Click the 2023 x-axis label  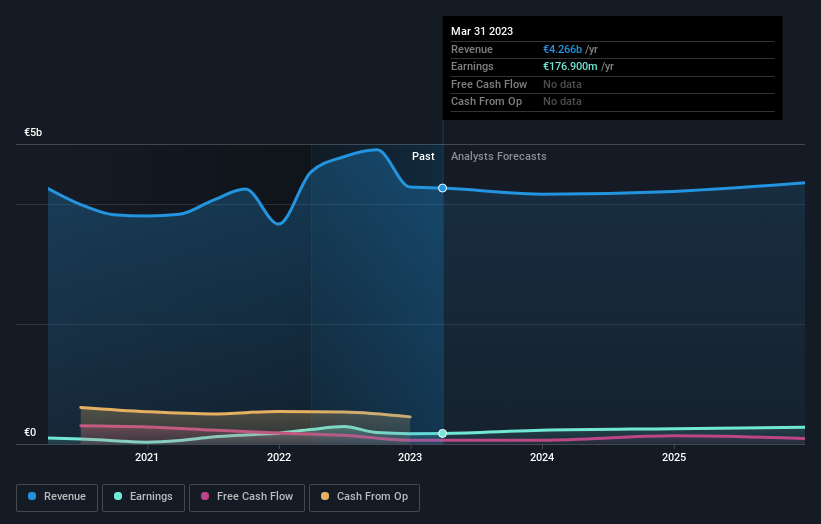click(x=410, y=457)
